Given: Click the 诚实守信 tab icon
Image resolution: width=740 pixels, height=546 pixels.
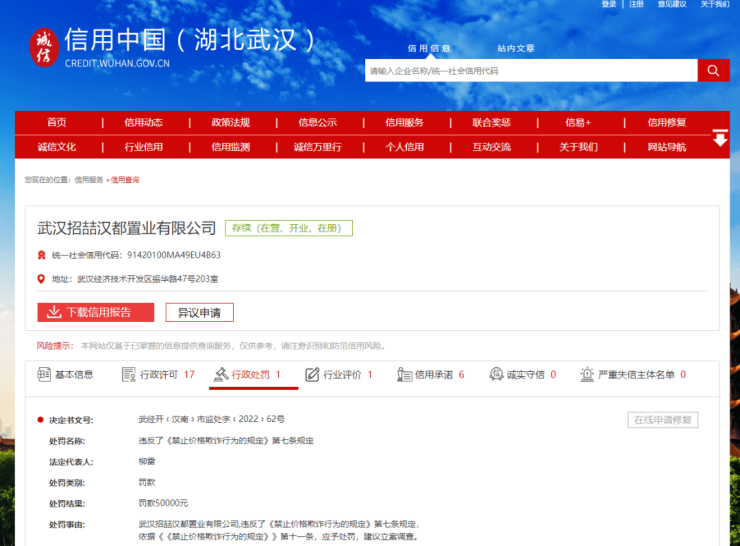Looking at the screenshot, I should pyautogui.click(x=496, y=375).
